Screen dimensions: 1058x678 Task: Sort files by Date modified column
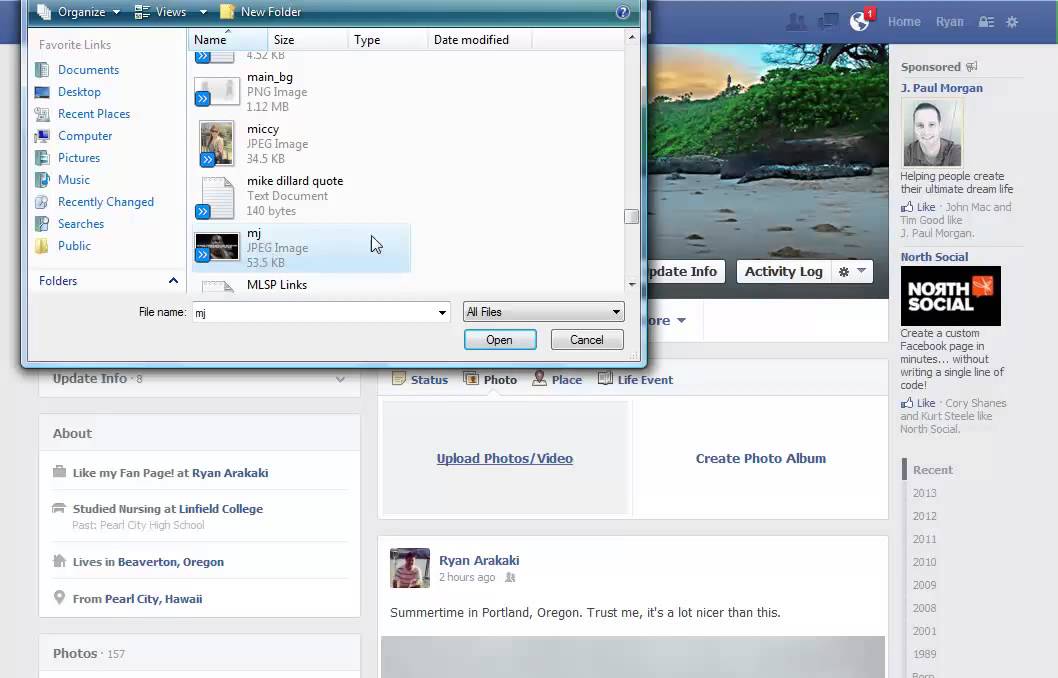480,40
